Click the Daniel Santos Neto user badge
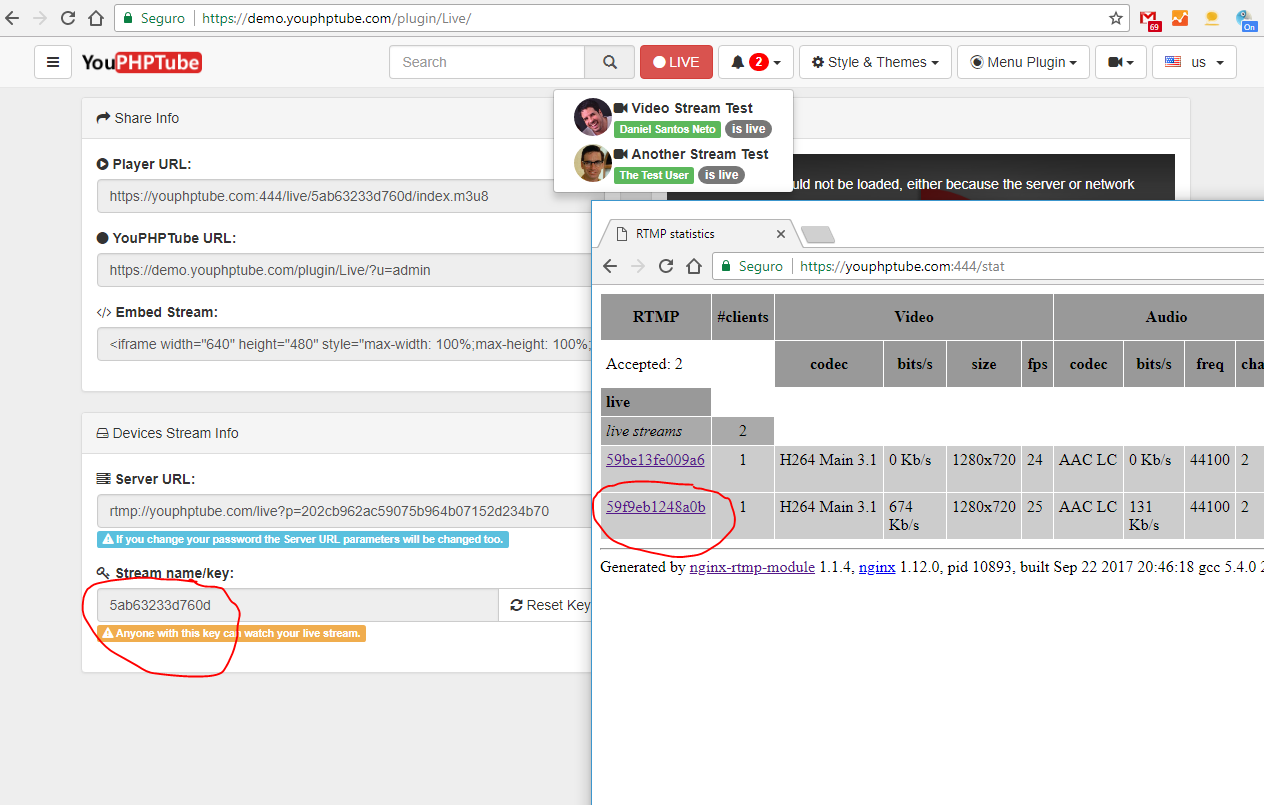Viewport: 1264px width, 805px height. pos(667,129)
